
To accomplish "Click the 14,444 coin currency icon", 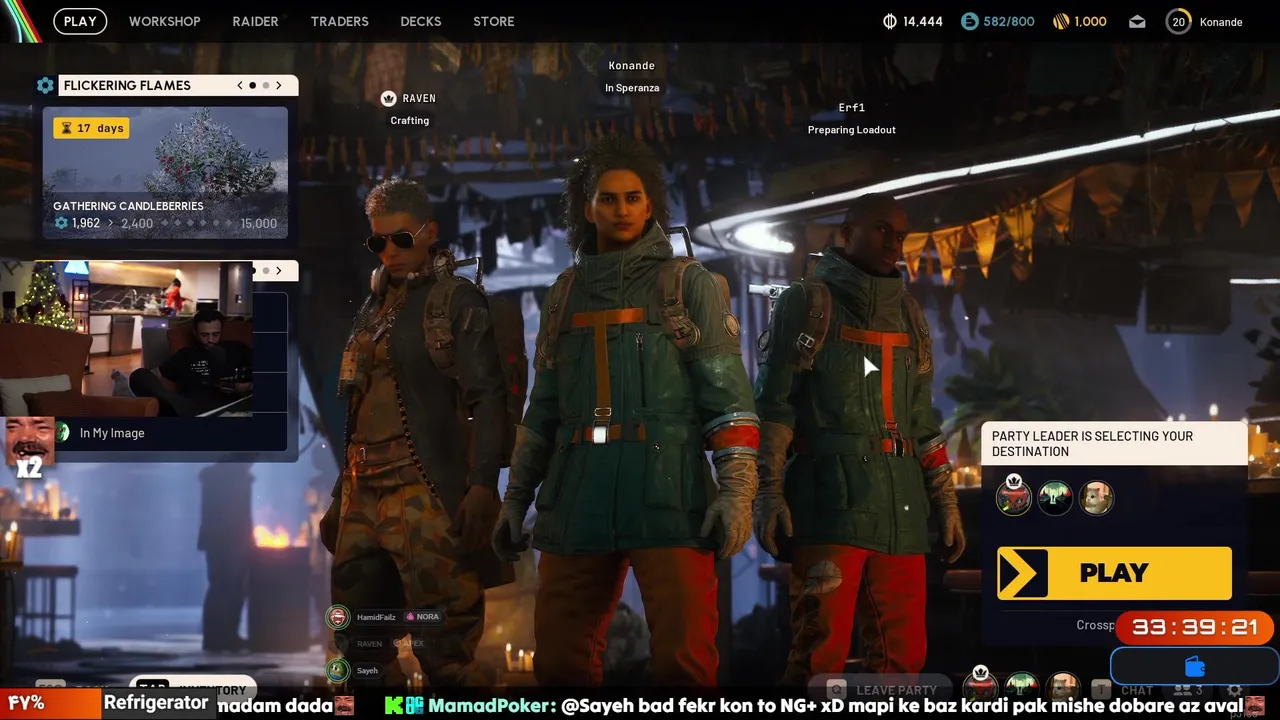I will 890,21.
